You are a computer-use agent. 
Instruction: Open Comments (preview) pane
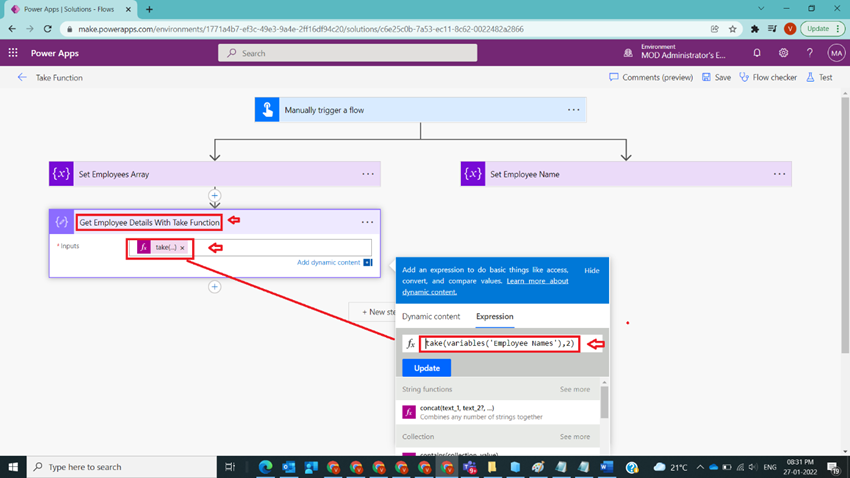(x=651, y=77)
